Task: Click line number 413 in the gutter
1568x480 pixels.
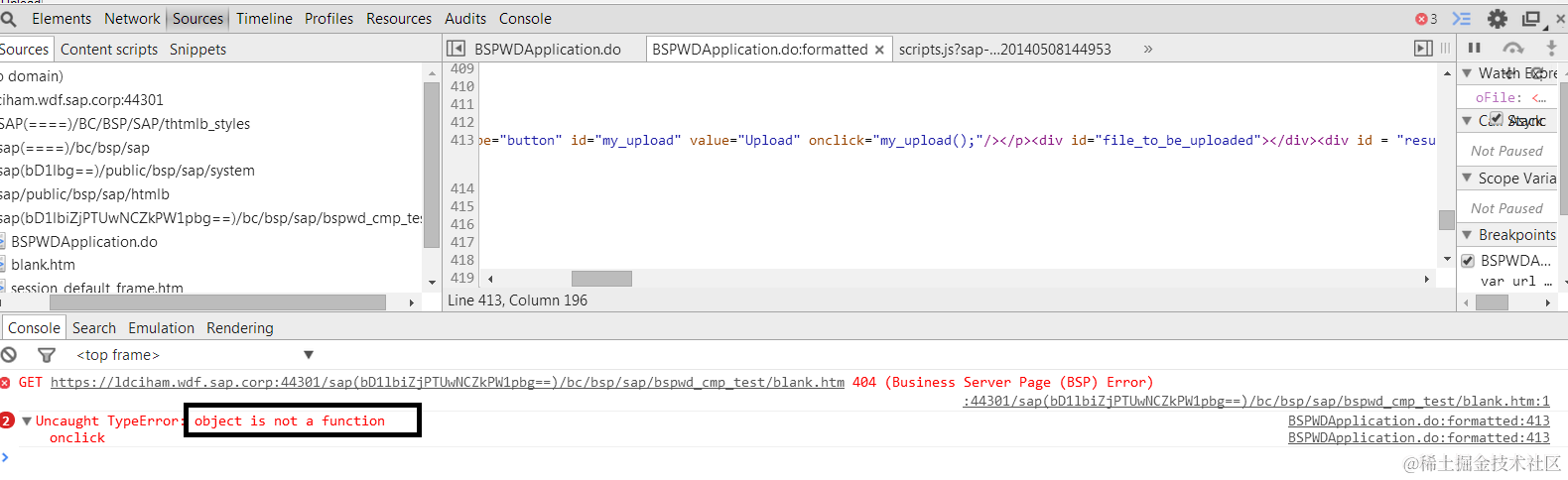Action: pos(462,140)
